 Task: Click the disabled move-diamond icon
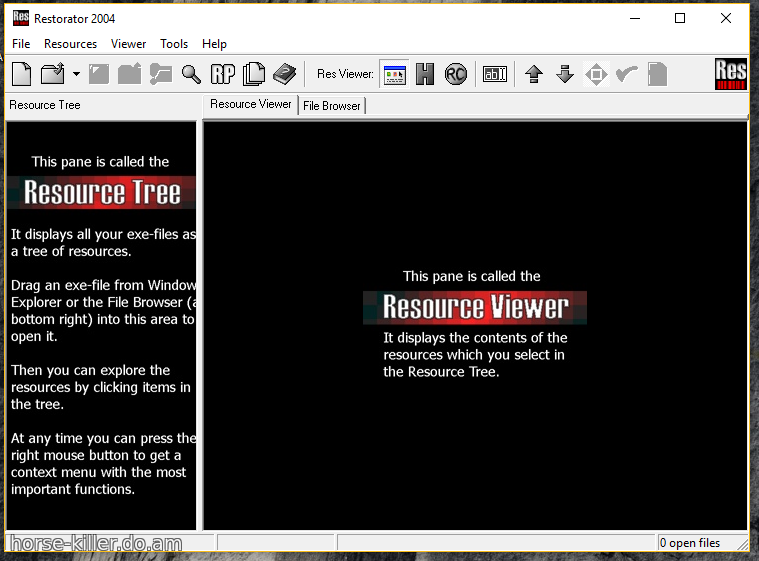596,74
